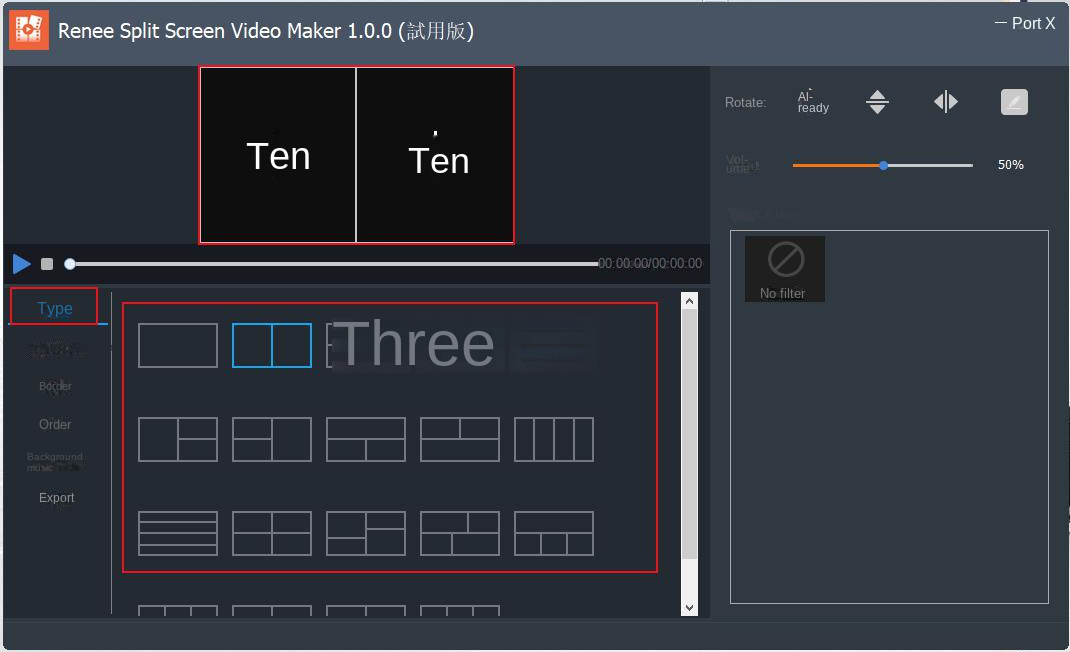Click the Renee Split Screen app logo
The width and height of the screenshot is (1070, 652).
(27, 30)
